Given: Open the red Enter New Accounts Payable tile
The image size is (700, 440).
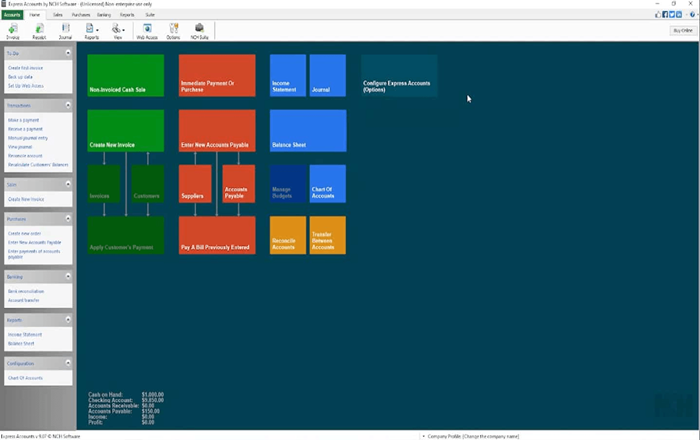Looking at the screenshot, I should pos(217,131).
